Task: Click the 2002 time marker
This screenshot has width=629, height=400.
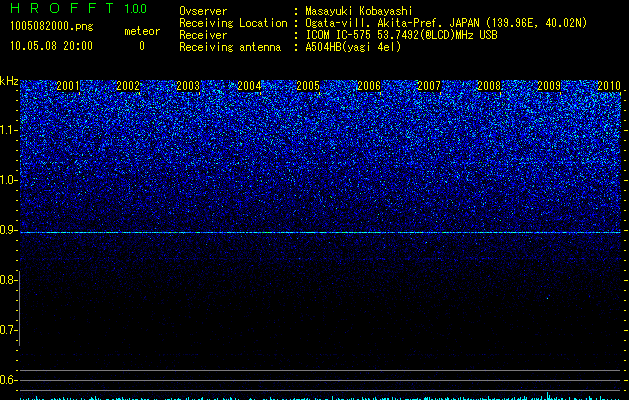Action: click(x=128, y=86)
